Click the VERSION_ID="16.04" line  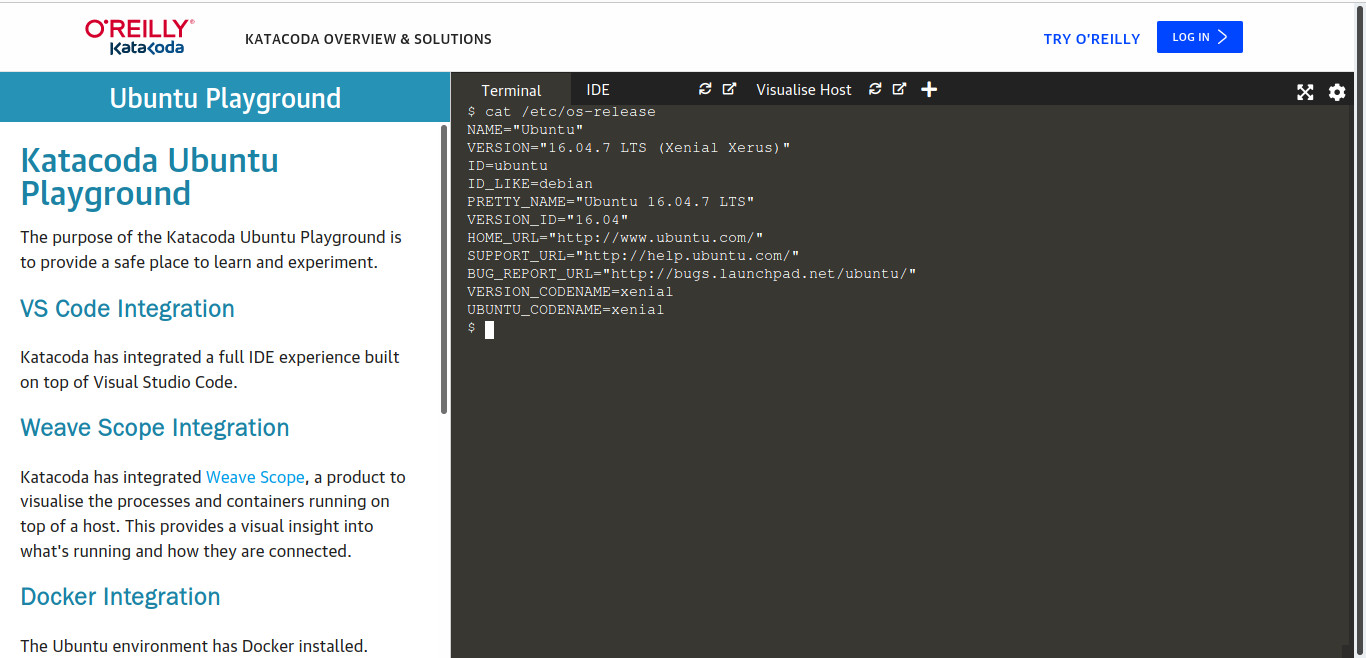pyautogui.click(x=548, y=219)
